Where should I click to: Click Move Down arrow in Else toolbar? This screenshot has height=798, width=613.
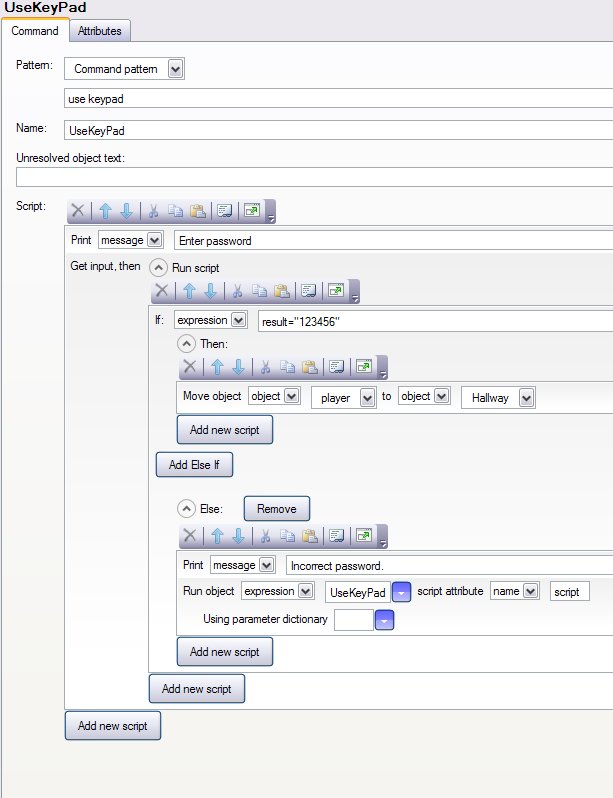(x=237, y=536)
